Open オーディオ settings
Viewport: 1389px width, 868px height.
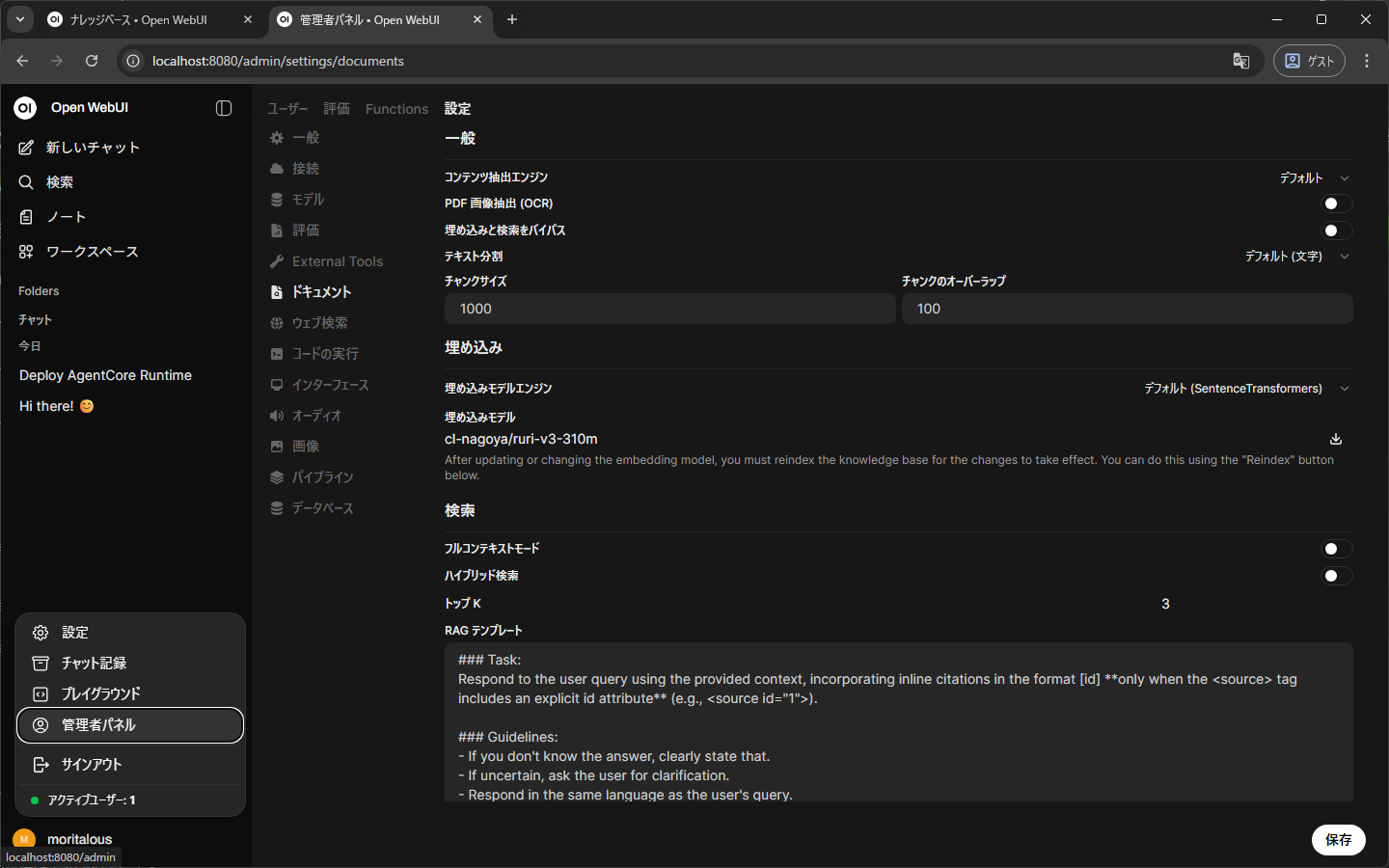click(307, 416)
